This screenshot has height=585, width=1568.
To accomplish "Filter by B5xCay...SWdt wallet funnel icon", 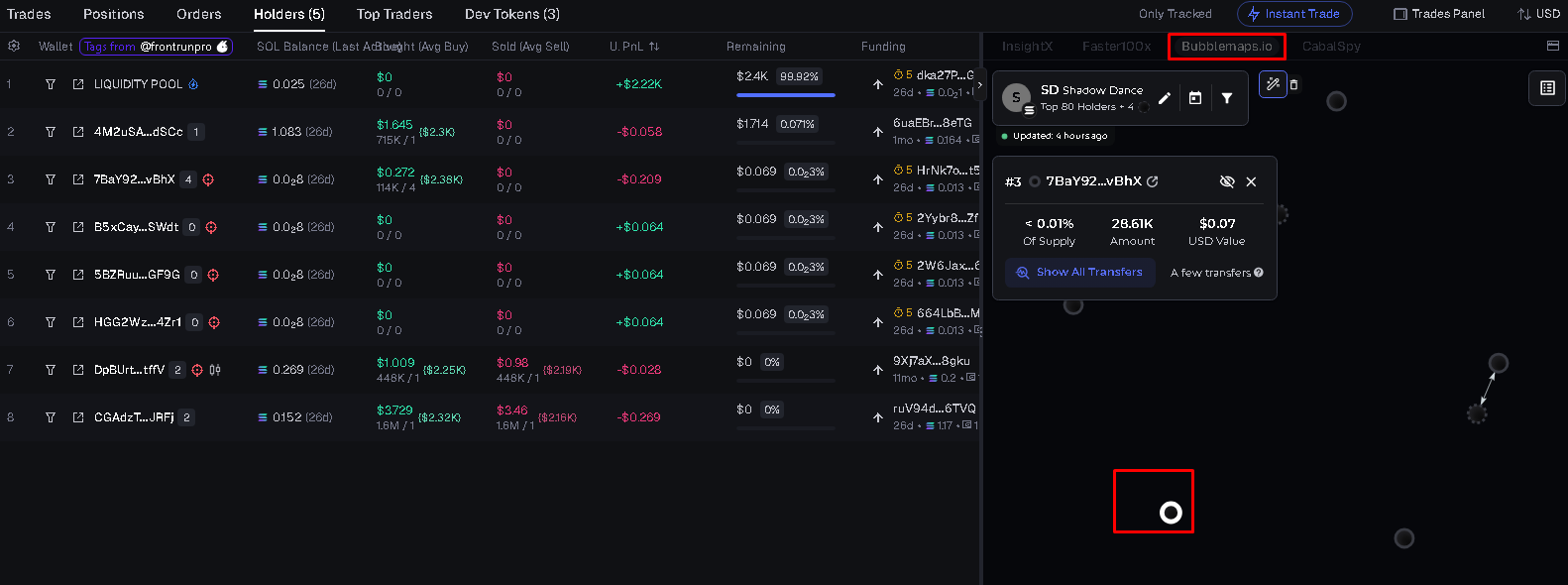I will 51,227.
